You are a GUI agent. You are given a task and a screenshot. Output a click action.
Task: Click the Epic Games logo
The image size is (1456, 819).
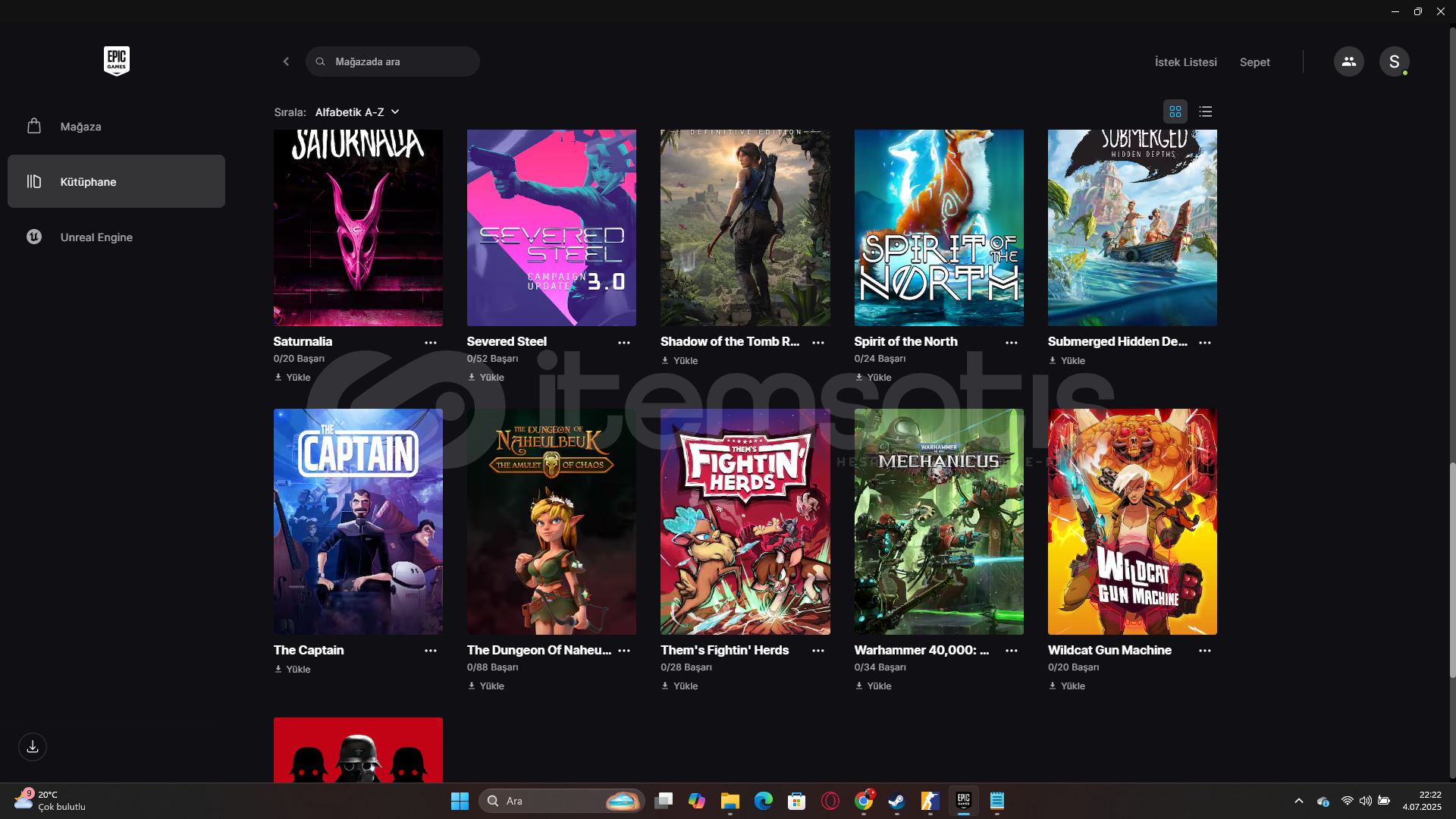pyautogui.click(x=117, y=61)
